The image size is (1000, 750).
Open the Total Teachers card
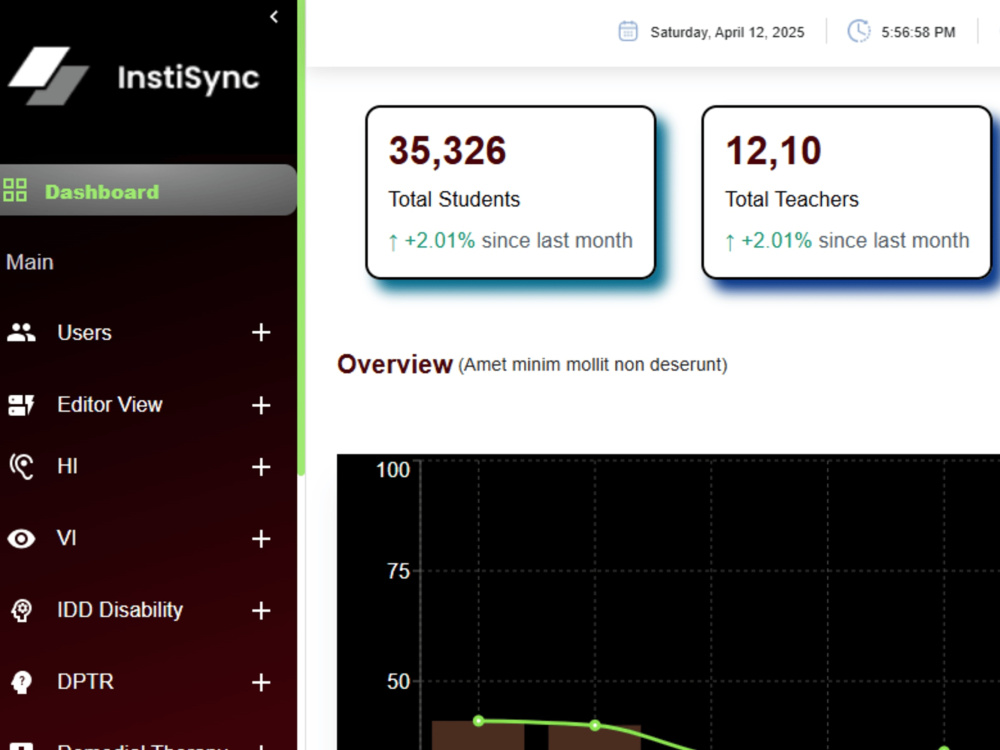pos(846,192)
